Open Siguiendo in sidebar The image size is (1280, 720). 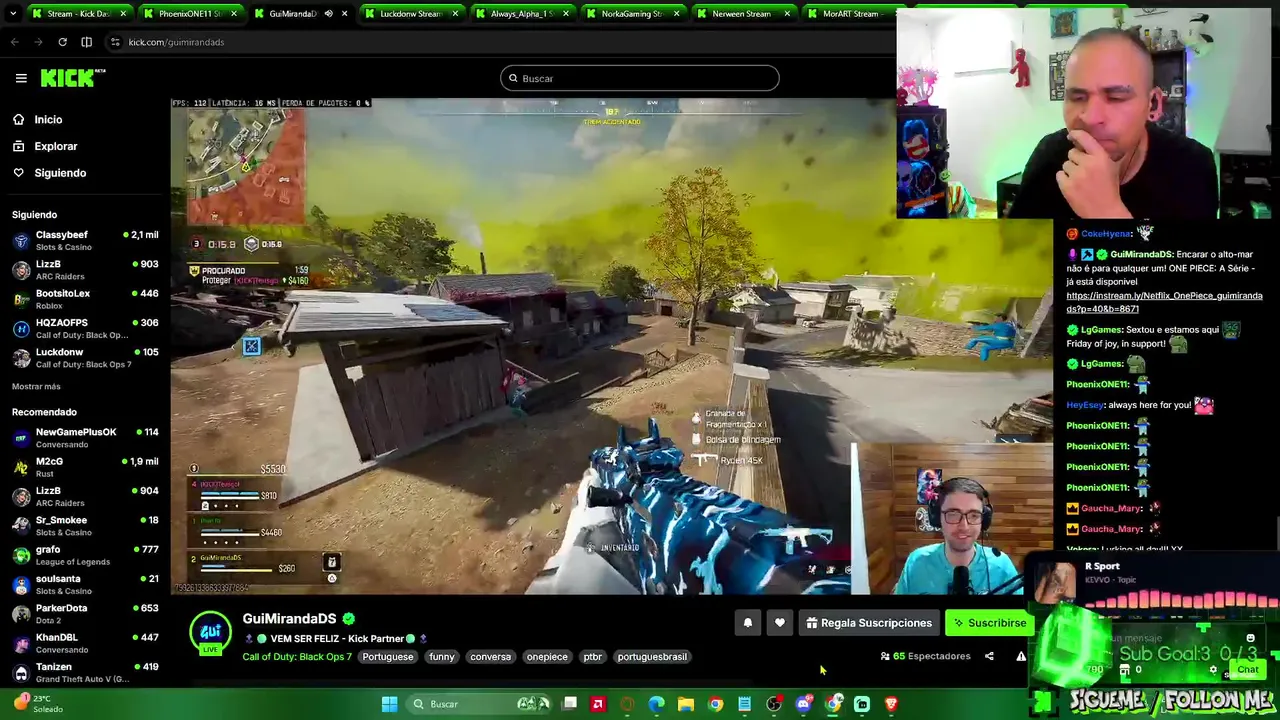[x=60, y=173]
